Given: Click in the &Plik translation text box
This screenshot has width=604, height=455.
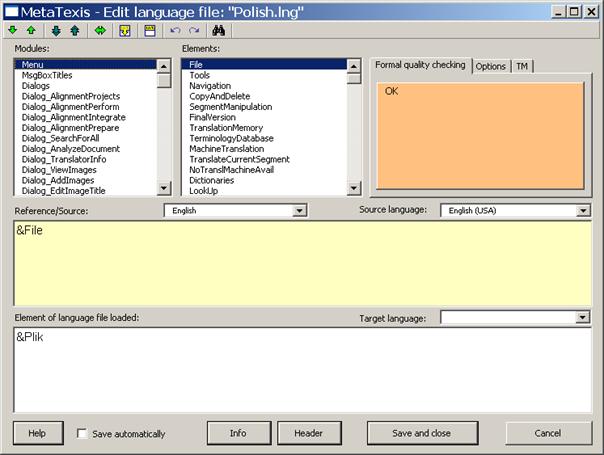Looking at the screenshot, I should click(302, 370).
